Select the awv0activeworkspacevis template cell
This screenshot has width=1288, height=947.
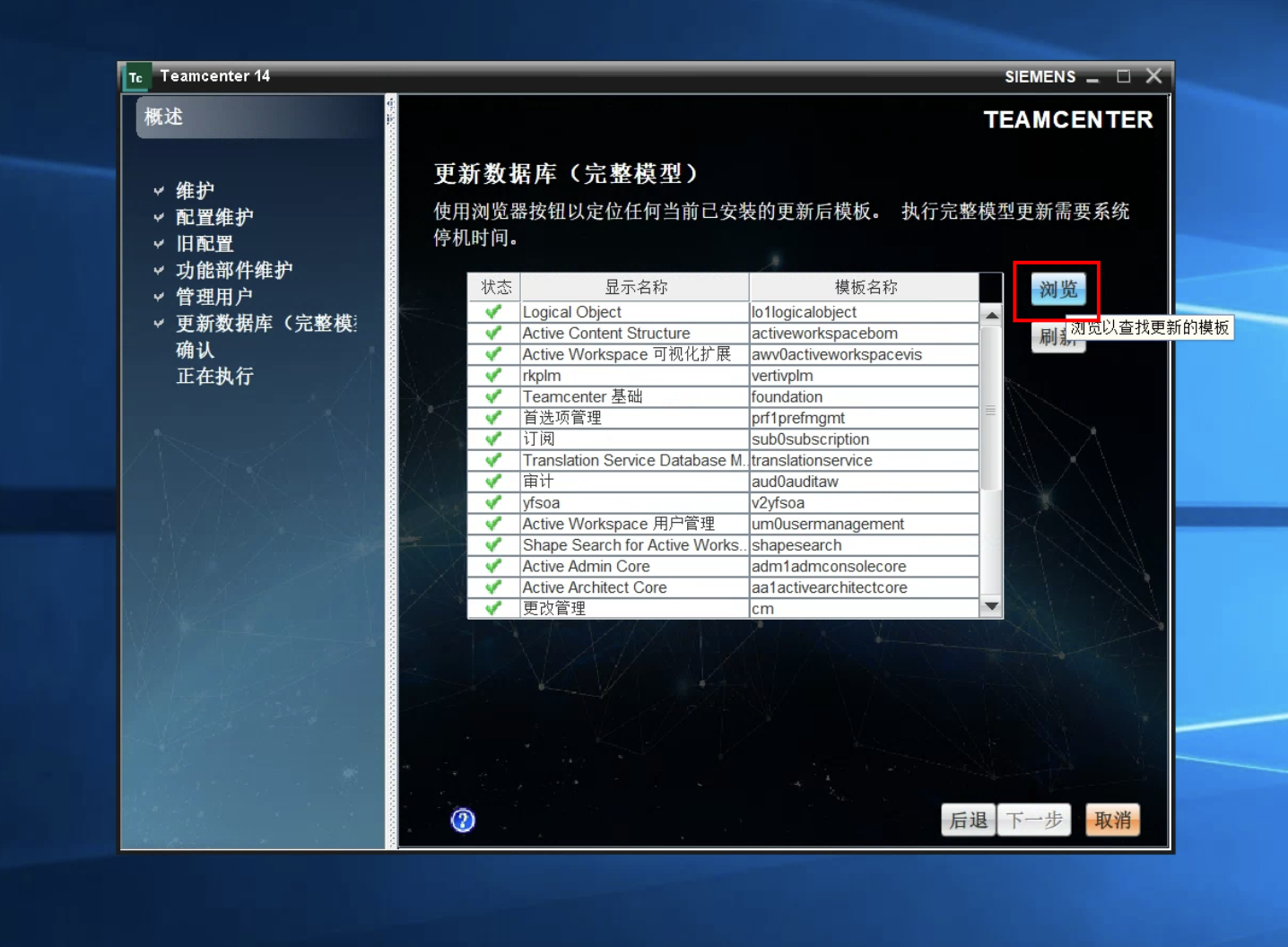pos(865,354)
